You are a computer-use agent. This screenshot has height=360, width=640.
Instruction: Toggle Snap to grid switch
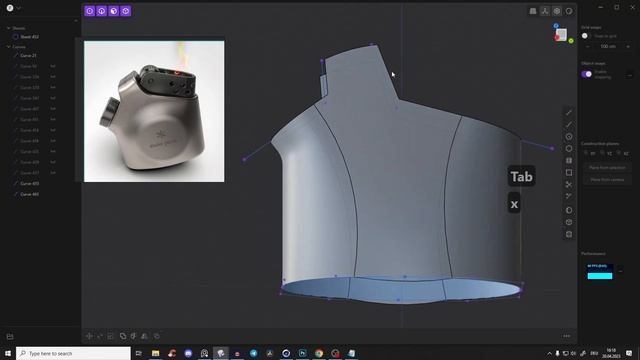(x=587, y=36)
